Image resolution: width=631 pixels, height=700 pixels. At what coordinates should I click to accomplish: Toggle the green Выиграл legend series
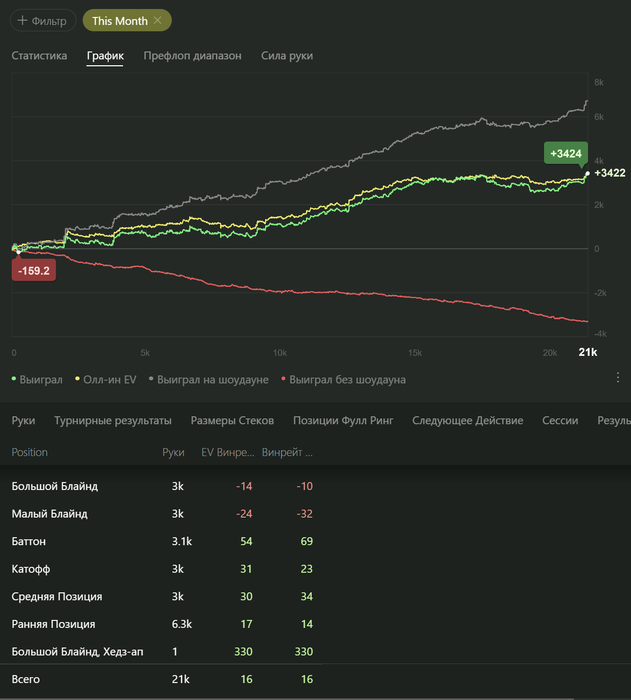[37, 379]
